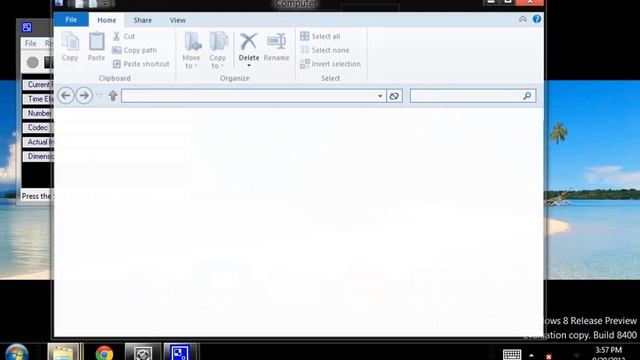Viewport: 640px width, 360px height.
Task: Click Invert selection in Select group
Action: coord(331,64)
